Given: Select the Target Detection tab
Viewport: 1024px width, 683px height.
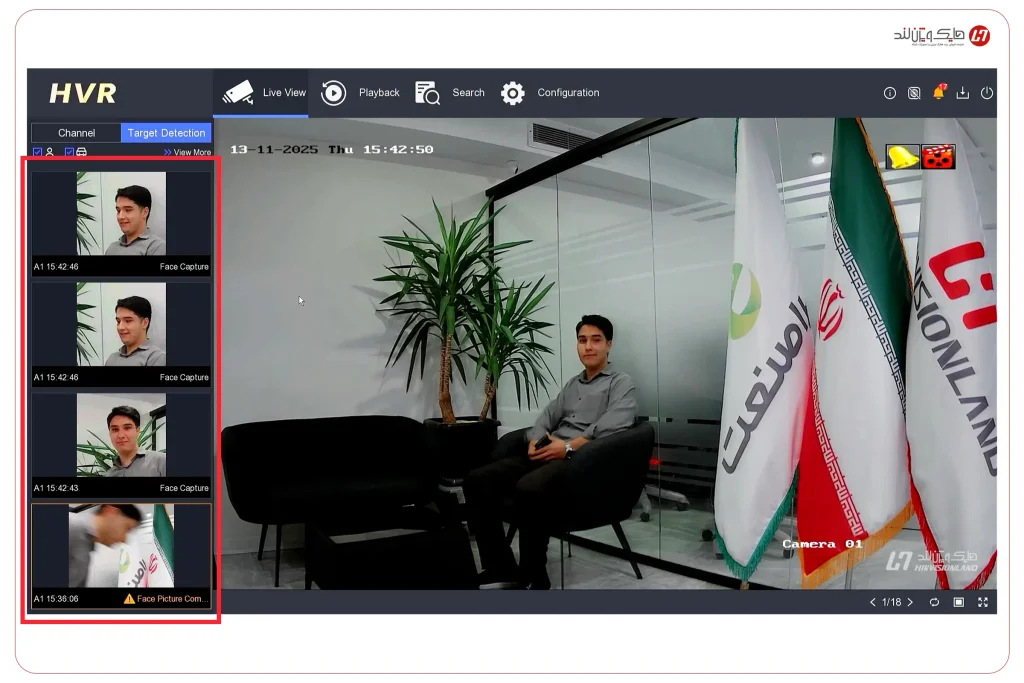Looking at the screenshot, I should pos(166,132).
